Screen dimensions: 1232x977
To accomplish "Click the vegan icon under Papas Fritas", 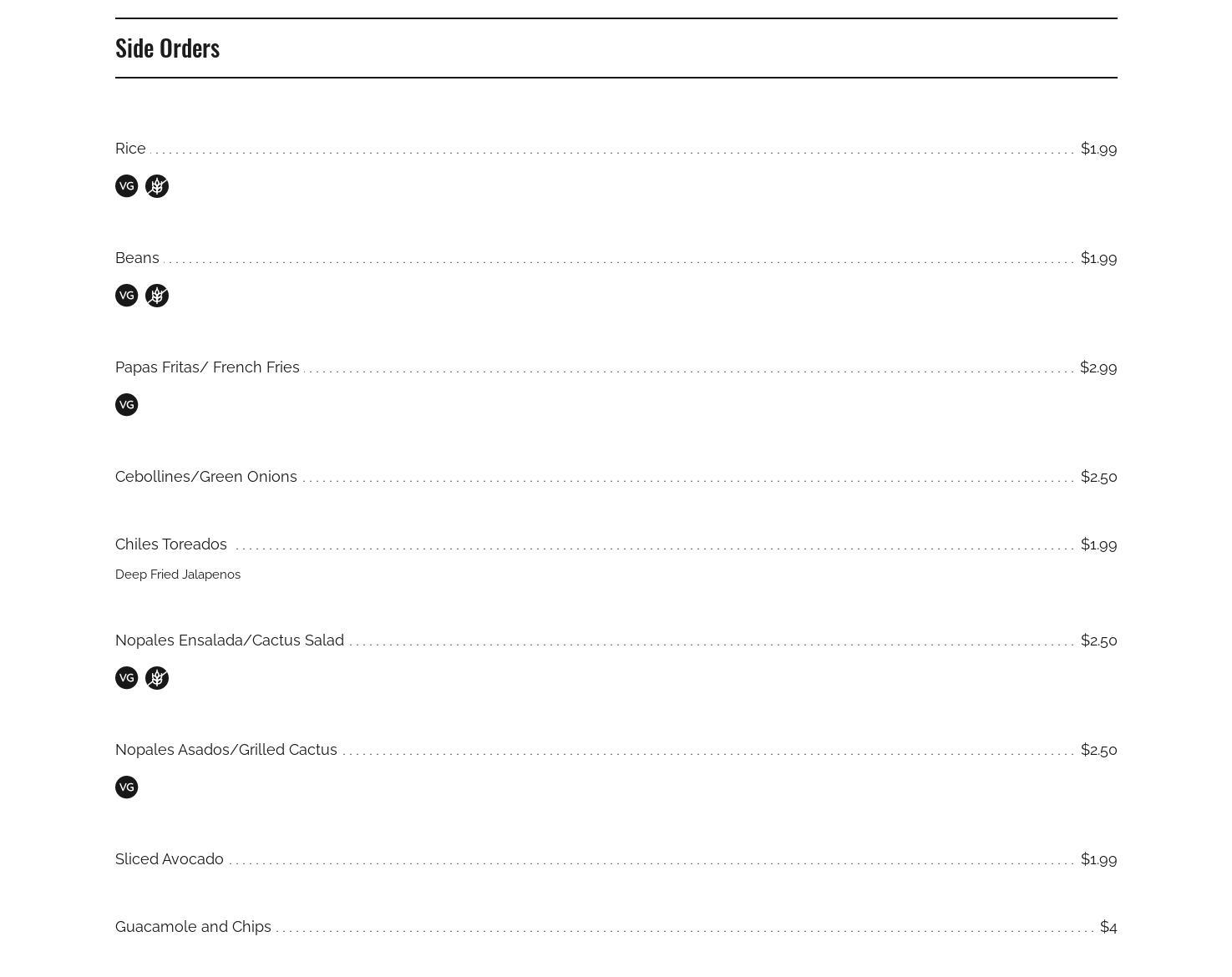I will coord(126,405).
